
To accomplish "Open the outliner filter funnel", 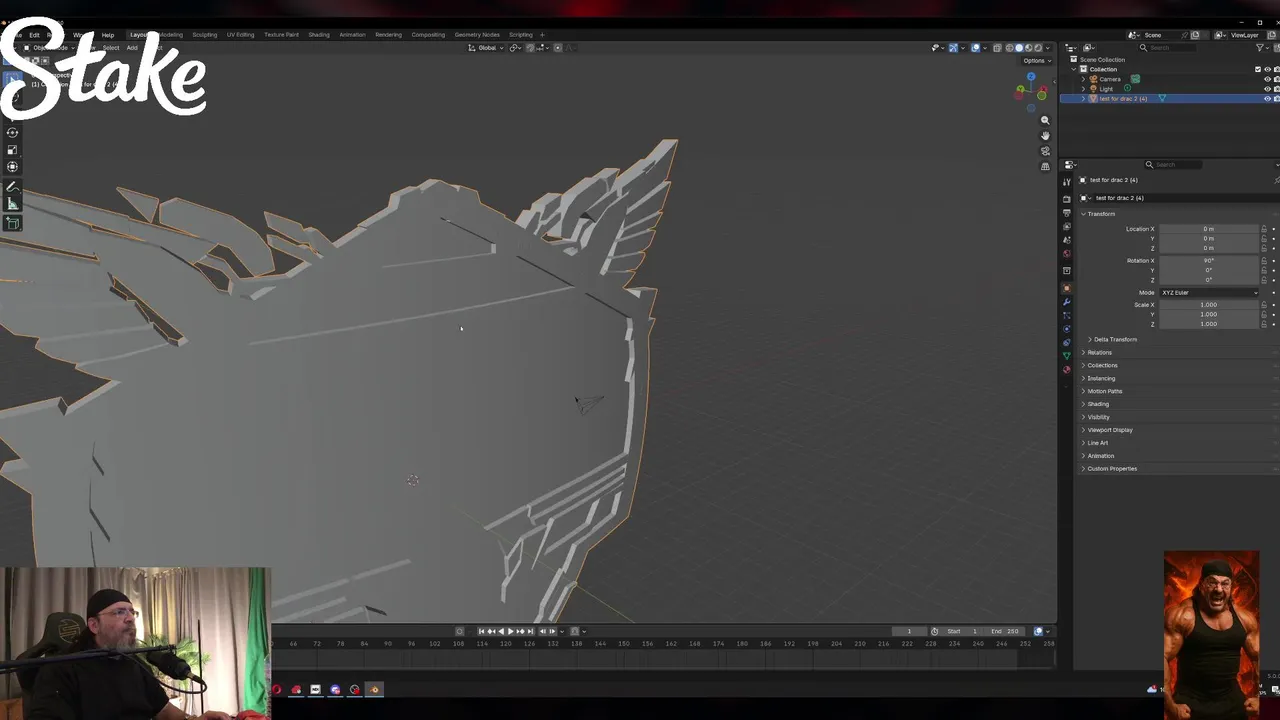I will [1260, 48].
